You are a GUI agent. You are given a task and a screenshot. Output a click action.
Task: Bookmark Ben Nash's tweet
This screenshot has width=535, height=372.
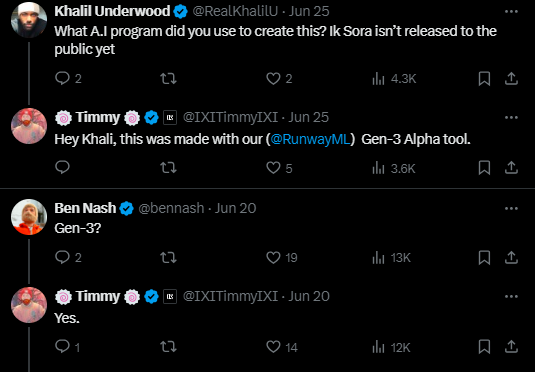[x=484, y=258]
